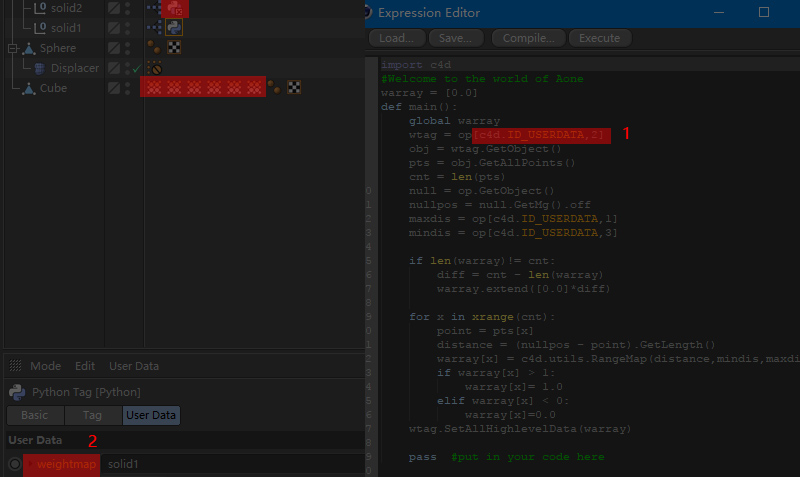
Task: Select the disabled Python tag on solid2
Action: [x=174, y=8]
